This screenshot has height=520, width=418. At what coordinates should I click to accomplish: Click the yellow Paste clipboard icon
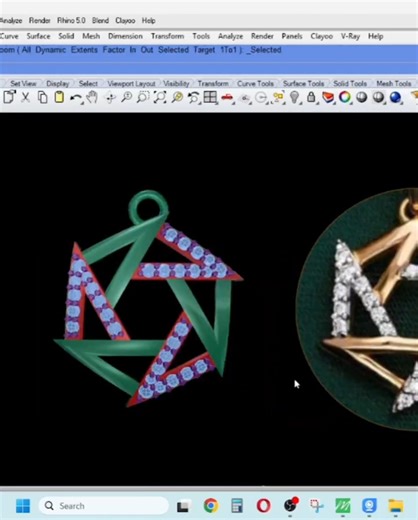[x=59, y=97]
